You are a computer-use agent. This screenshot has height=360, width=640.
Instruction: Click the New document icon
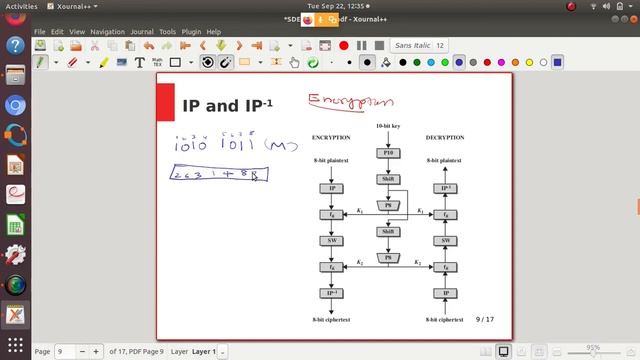click(x=58, y=45)
